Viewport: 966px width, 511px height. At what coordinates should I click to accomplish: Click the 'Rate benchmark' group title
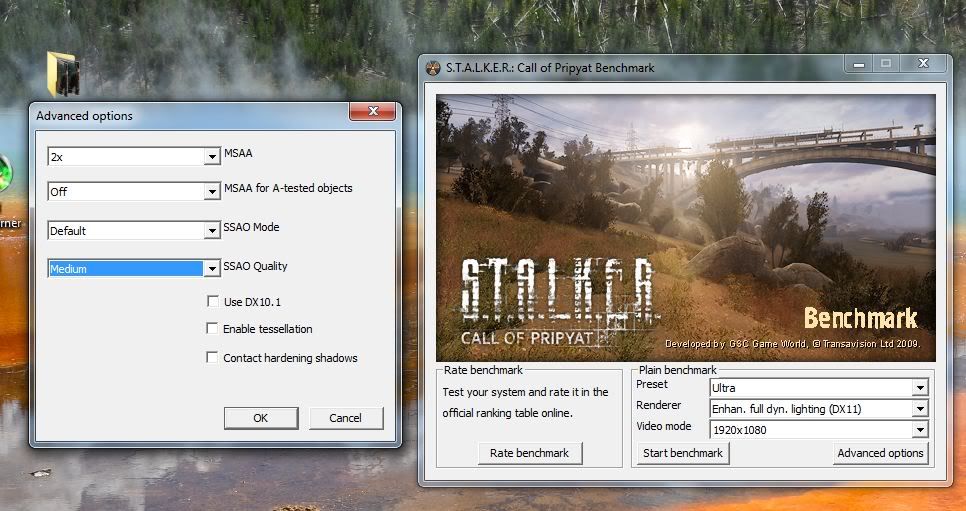tap(483, 370)
